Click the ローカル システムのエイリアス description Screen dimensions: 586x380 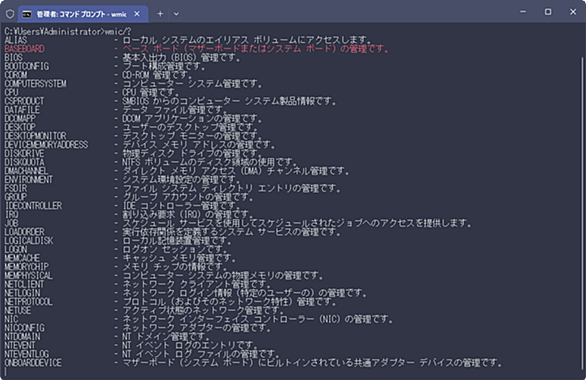pyautogui.click(x=247, y=40)
